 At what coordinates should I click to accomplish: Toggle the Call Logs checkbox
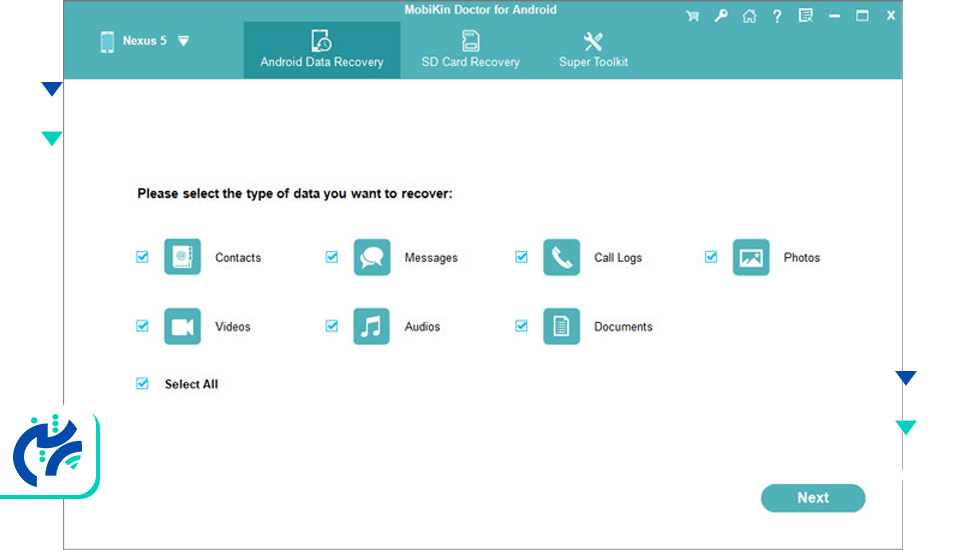click(x=521, y=257)
